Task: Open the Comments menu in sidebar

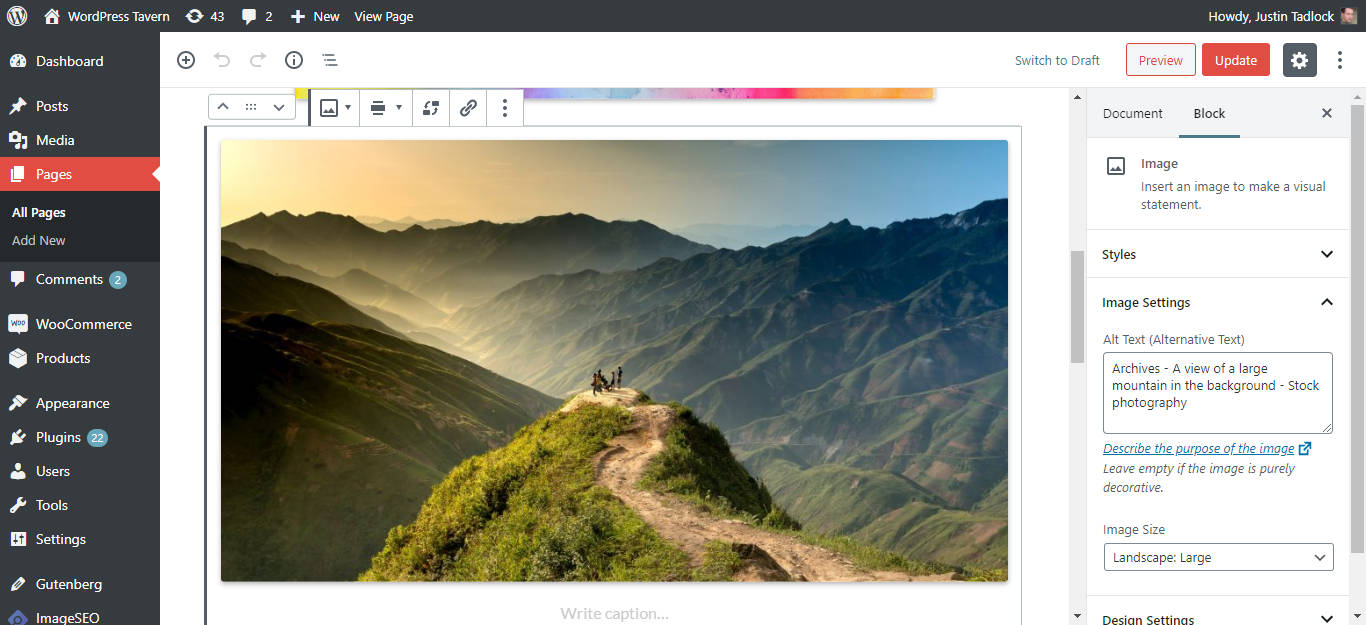Action: [x=68, y=279]
